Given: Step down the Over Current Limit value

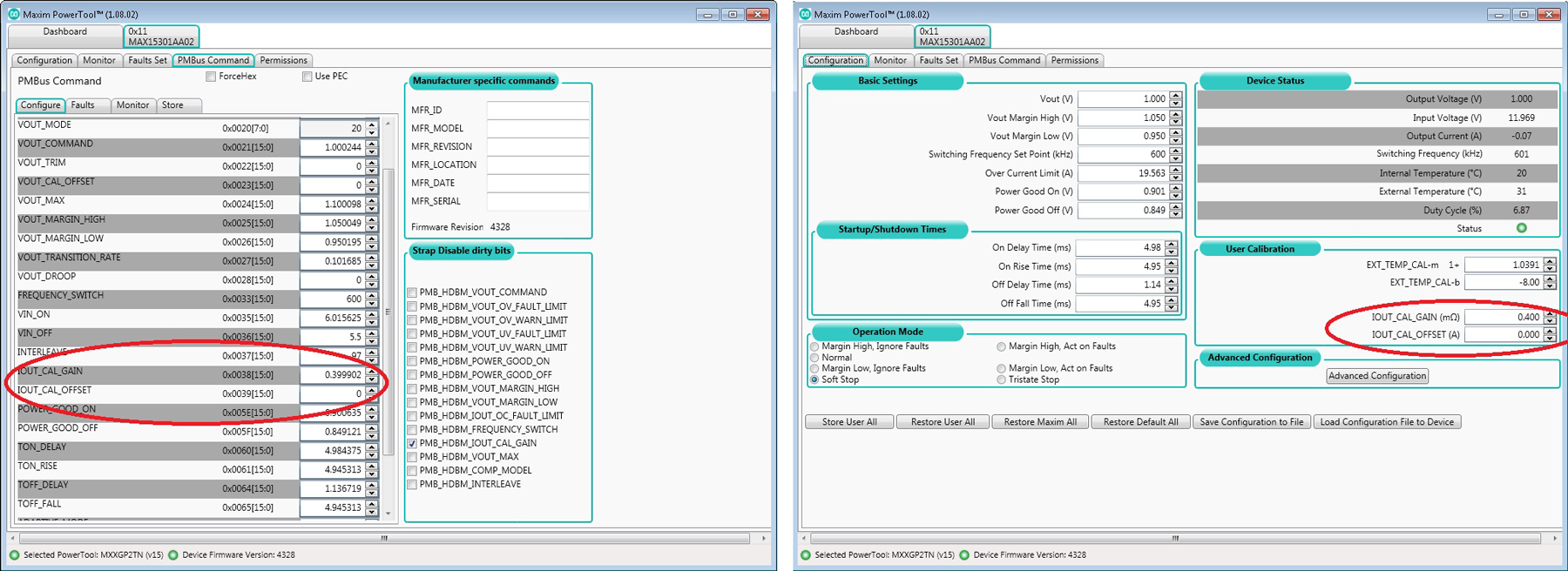Looking at the screenshot, I should (x=1176, y=177).
